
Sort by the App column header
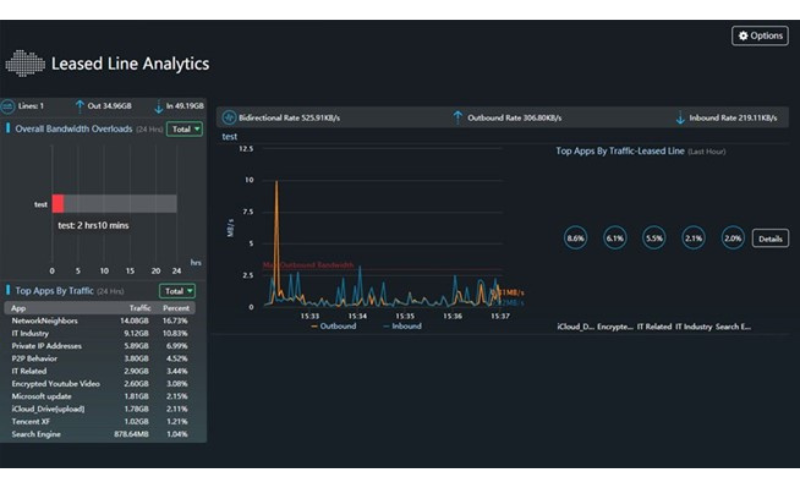[x=18, y=308]
